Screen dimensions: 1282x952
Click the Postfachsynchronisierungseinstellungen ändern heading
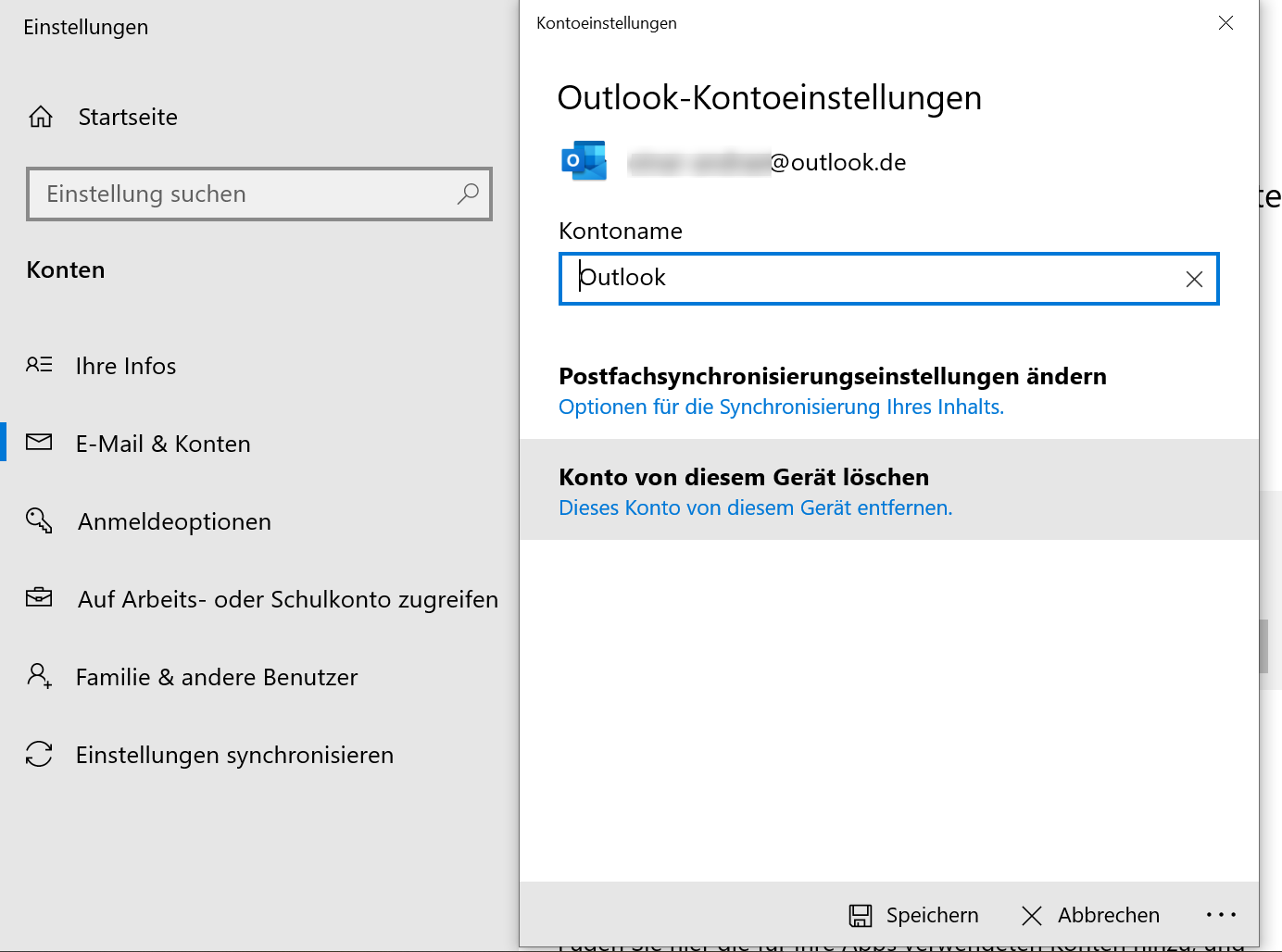click(833, 376)
